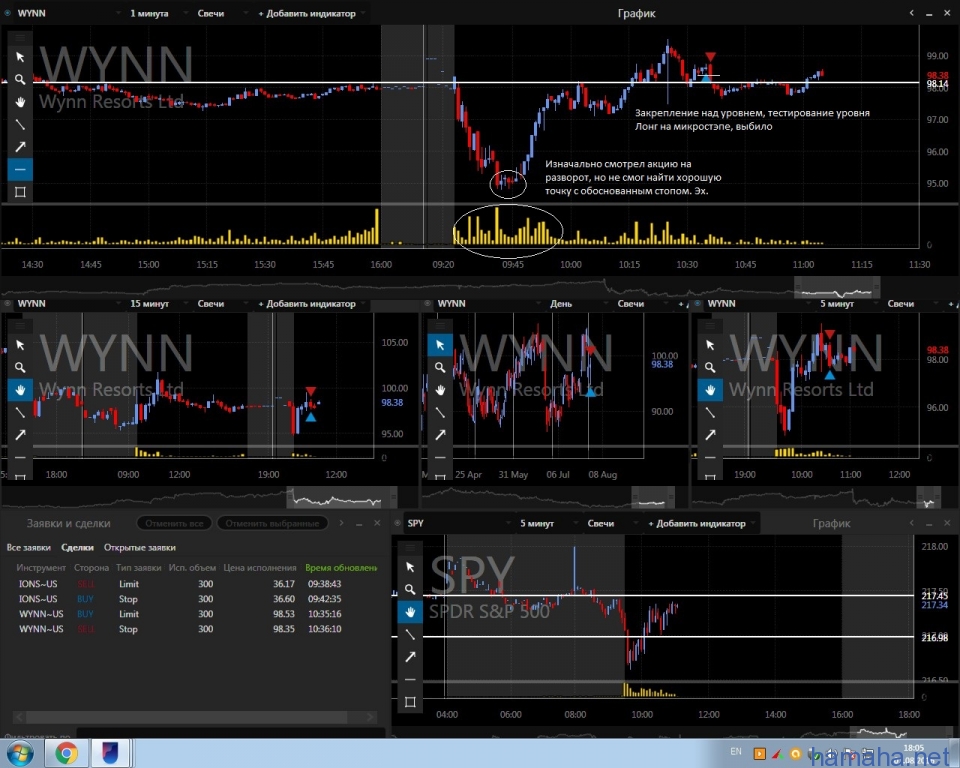The height and width of the screenshot is (768, 960).
Task: Select the horizontal line tool in top WYNN chart
Action: pos(20,170)
